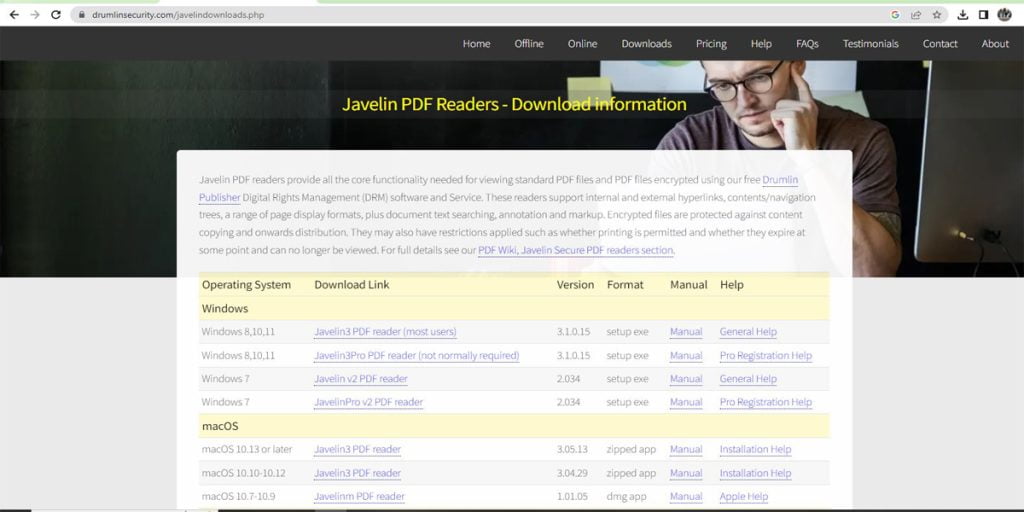This screenshot has height=512, width=1024.
Task: Click the share page icon
Action: click(x=916, y=14)
